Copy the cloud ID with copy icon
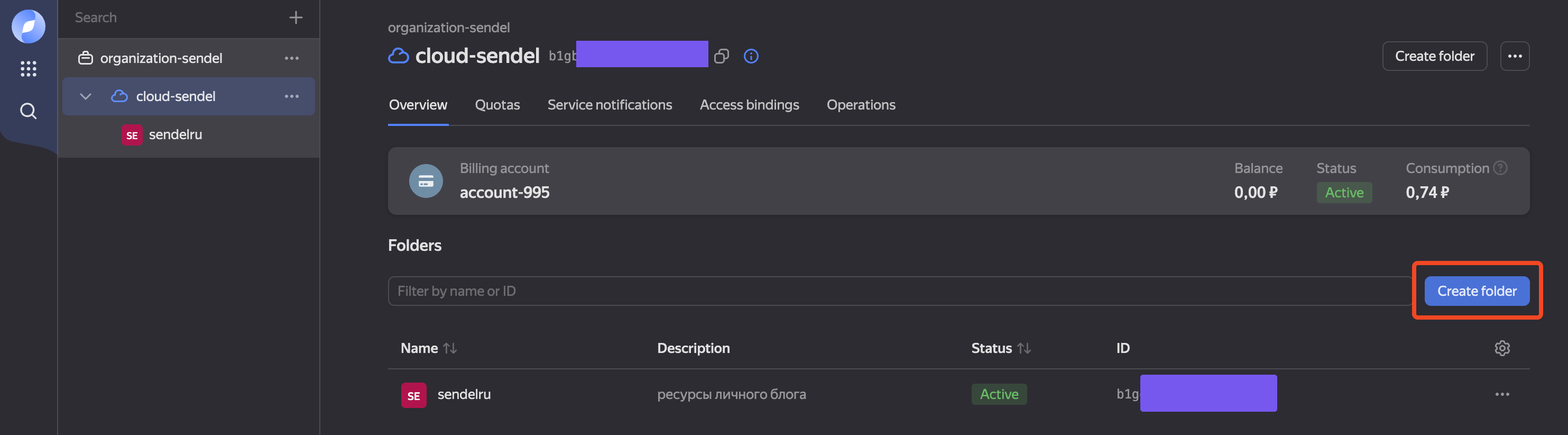The image size is (1568, 435). (x=721, y=56)
